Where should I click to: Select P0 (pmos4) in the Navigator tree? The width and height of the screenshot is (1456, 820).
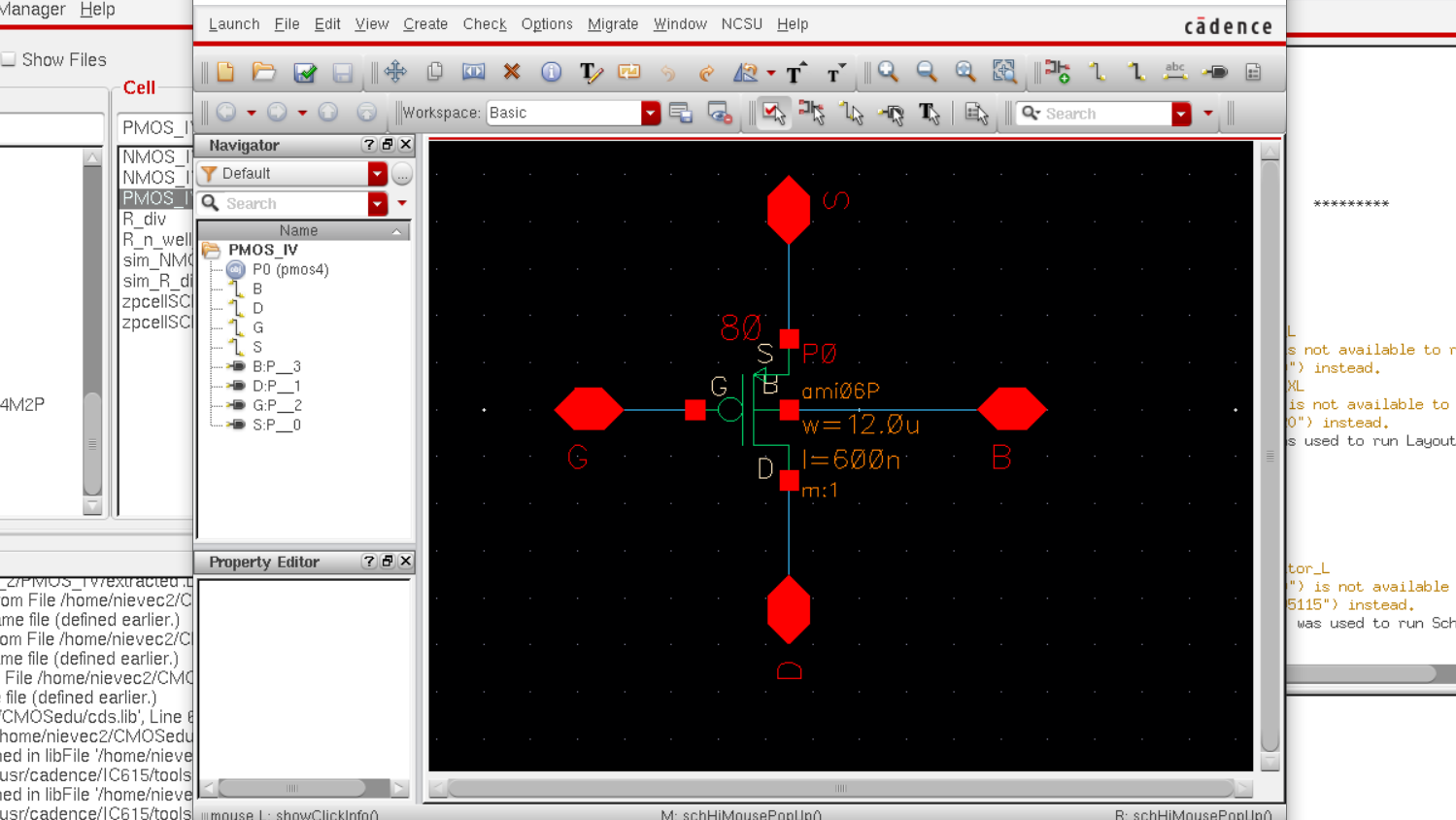[x=289, y=270]
